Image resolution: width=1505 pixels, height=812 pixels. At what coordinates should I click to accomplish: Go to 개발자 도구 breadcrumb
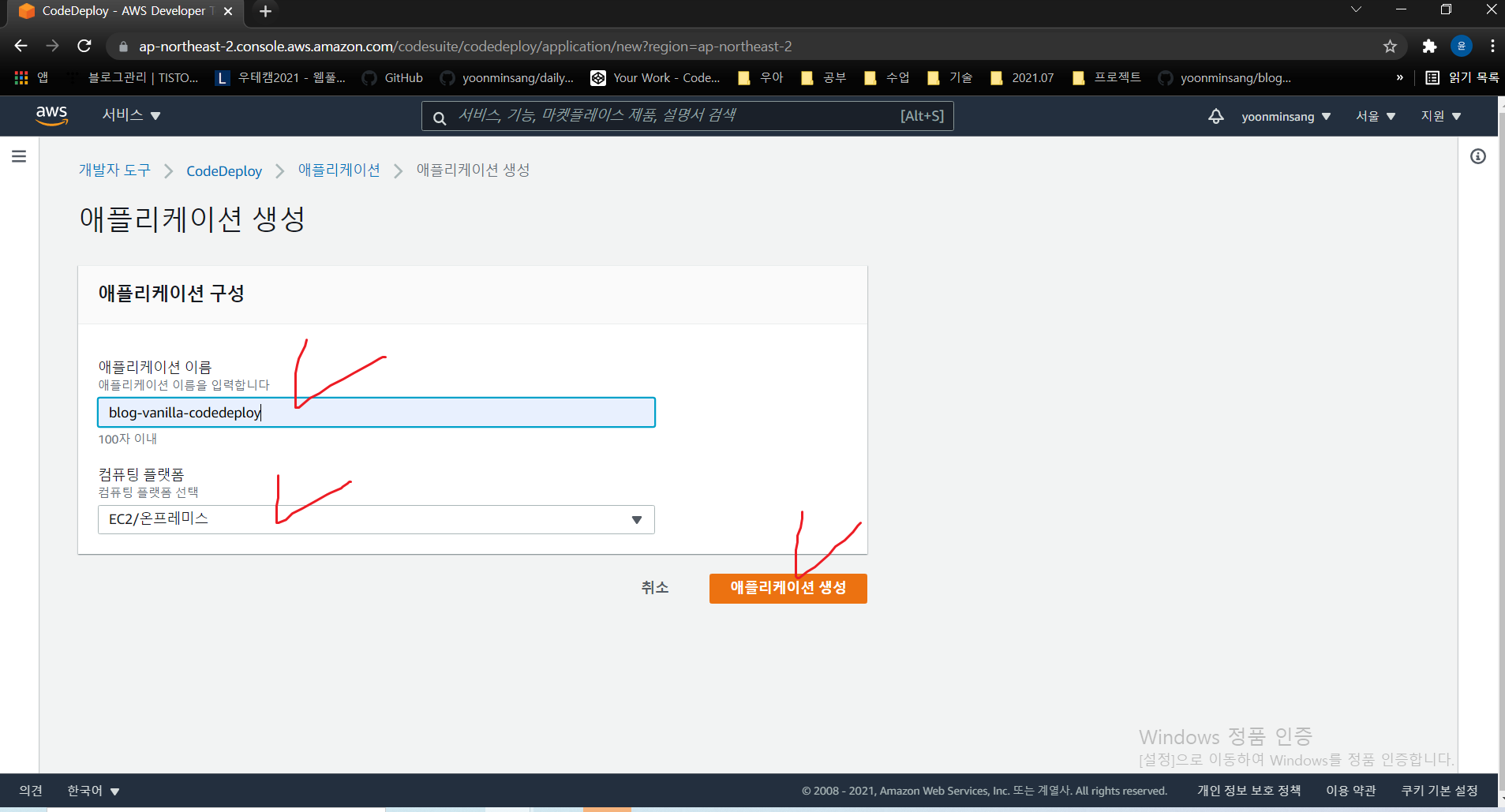click(x=114, y=170)
